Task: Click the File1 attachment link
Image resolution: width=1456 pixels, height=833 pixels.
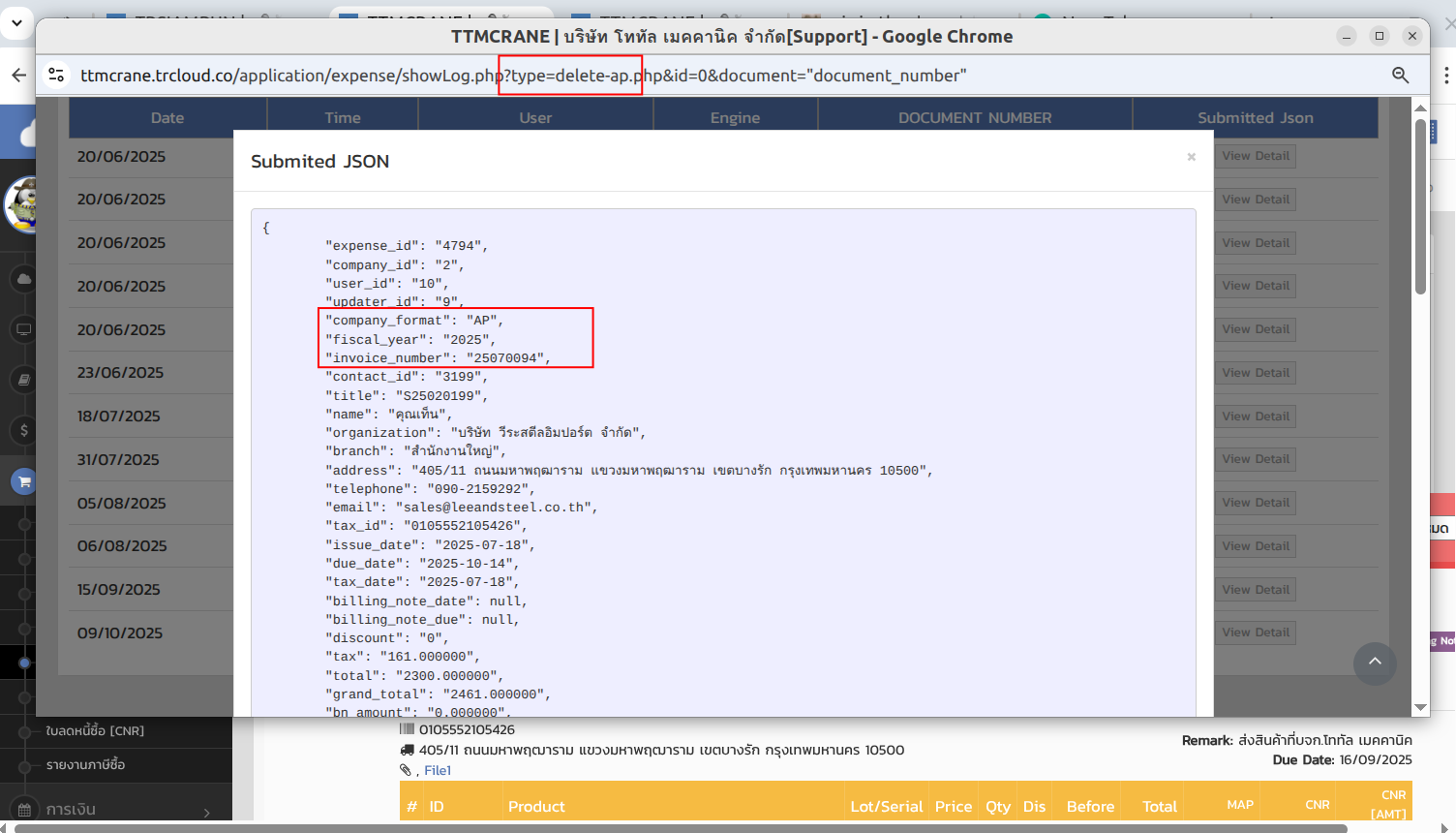Action: tap(438, 771)
